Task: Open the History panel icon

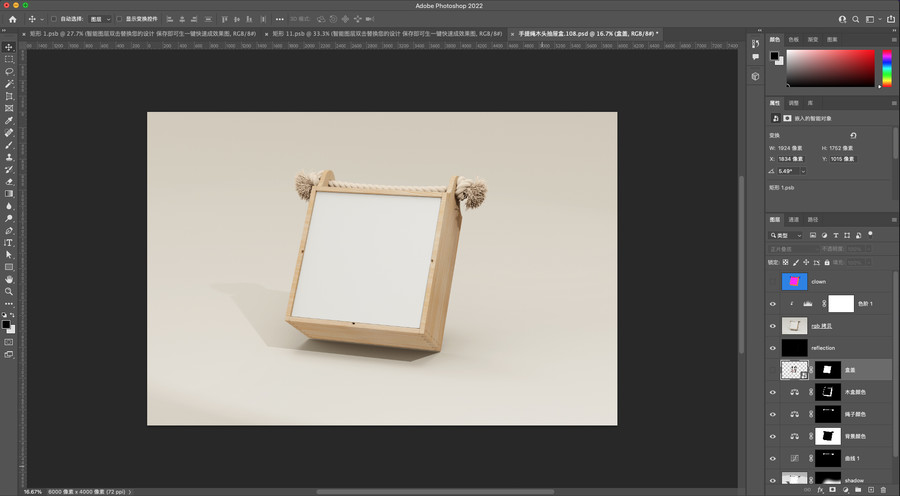Action: 755,44
